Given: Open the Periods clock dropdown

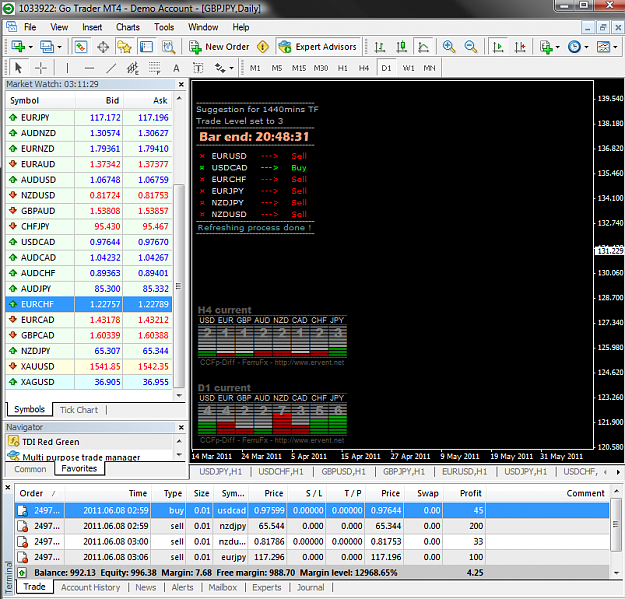Looking at the screenshot, I should click(578, 47).
